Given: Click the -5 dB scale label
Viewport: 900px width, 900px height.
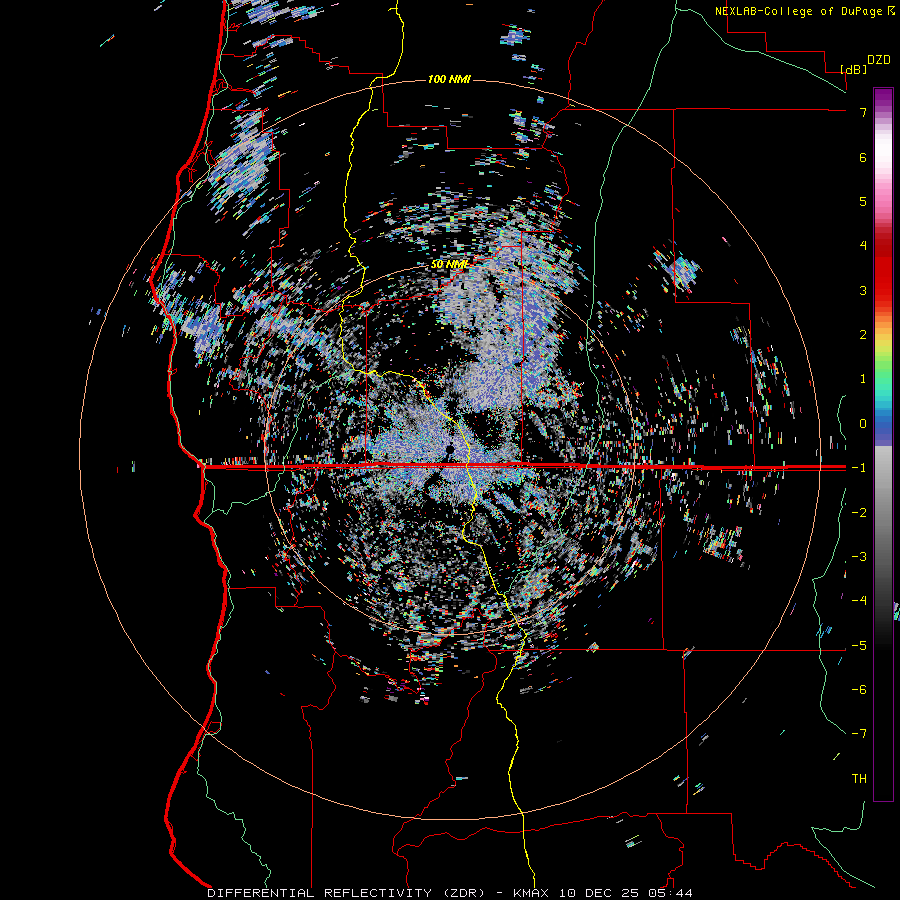Looking at the screenshot, I should (859, 646).
